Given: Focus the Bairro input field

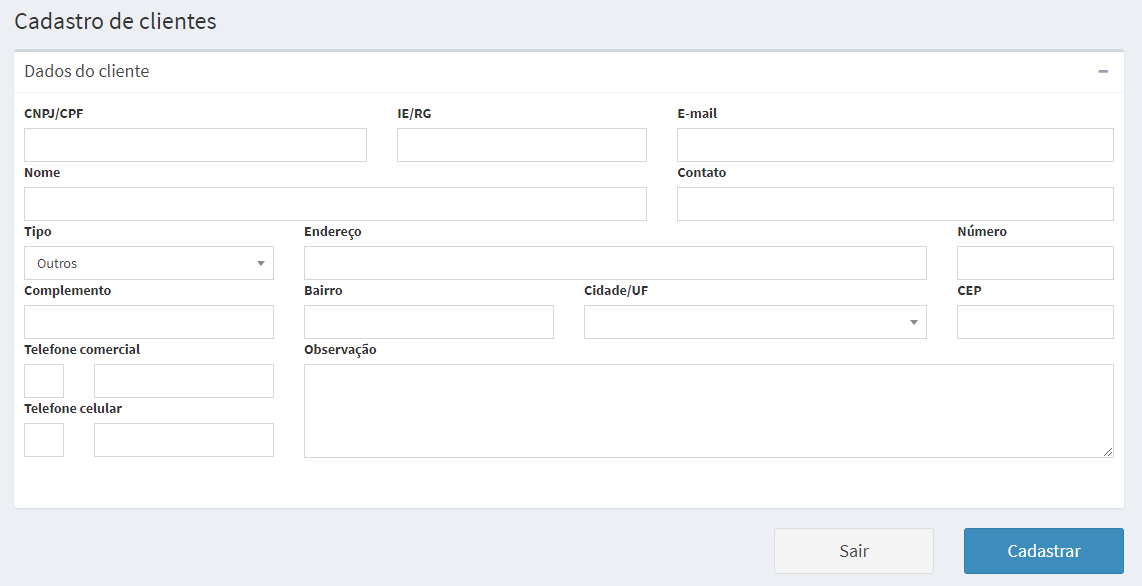Looking at the screenshot, I should pyautogui.click(x=429, y=322).
